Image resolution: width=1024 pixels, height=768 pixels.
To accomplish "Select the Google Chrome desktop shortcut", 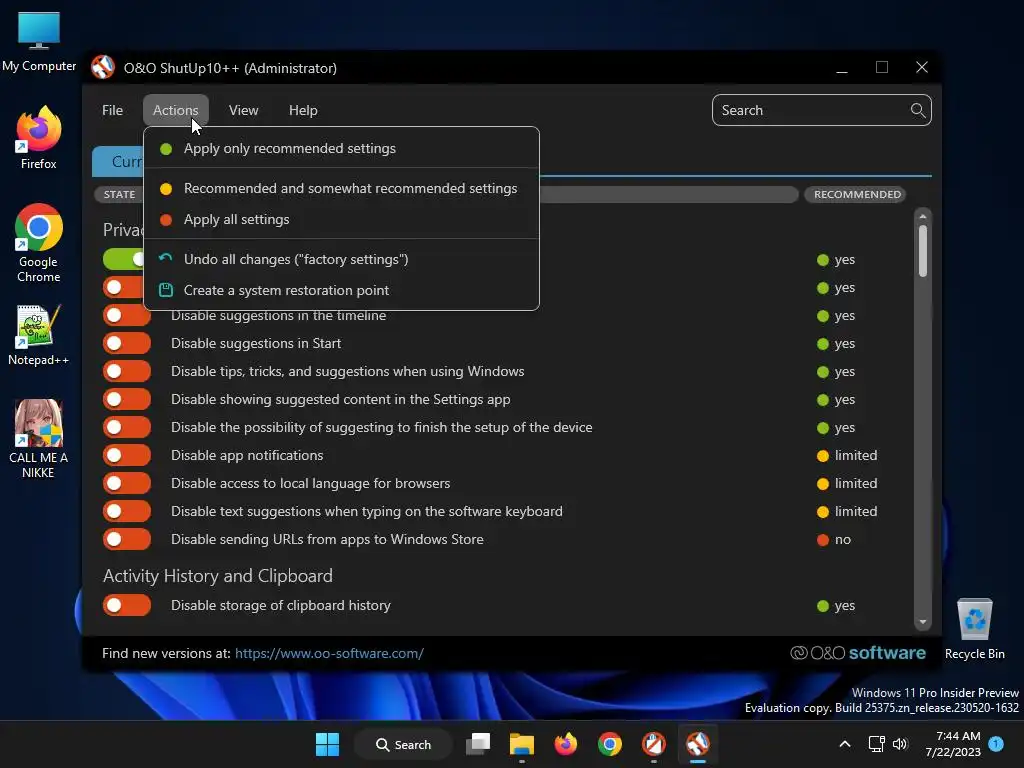I will (39, 243).
